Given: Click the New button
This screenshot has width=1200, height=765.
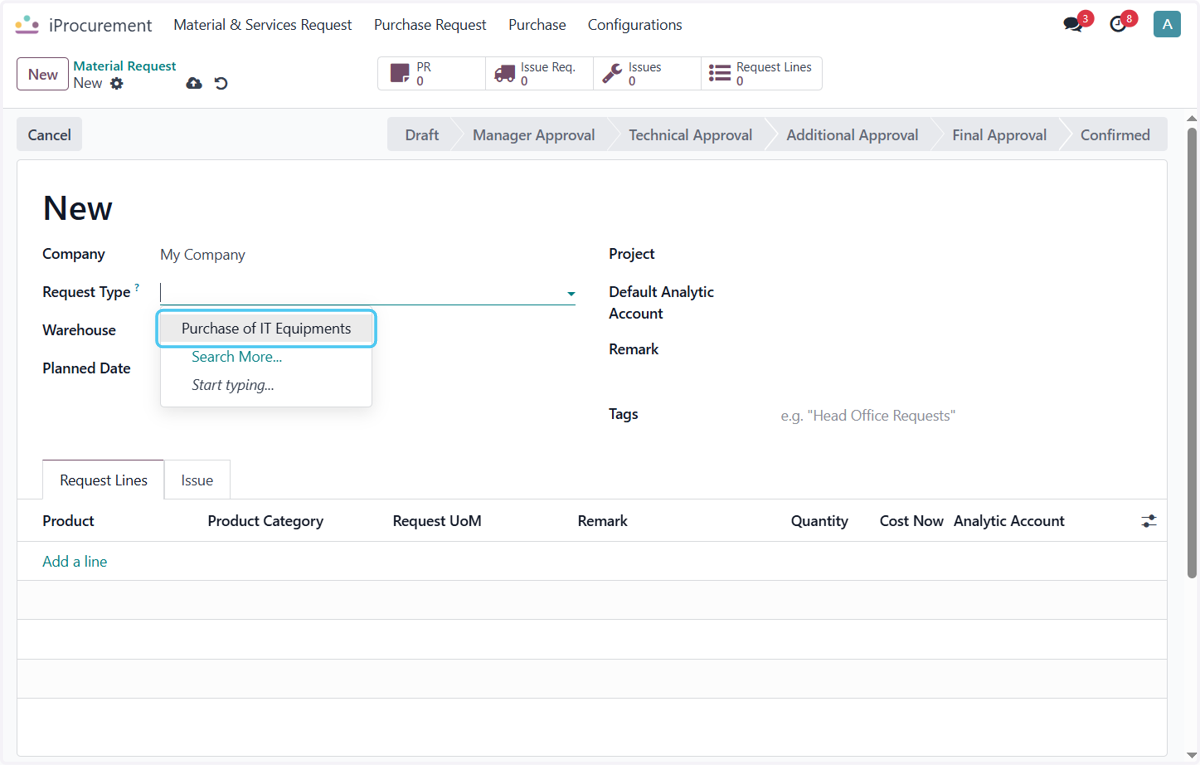Looking at the screenshot, I should tap(43, 74).
